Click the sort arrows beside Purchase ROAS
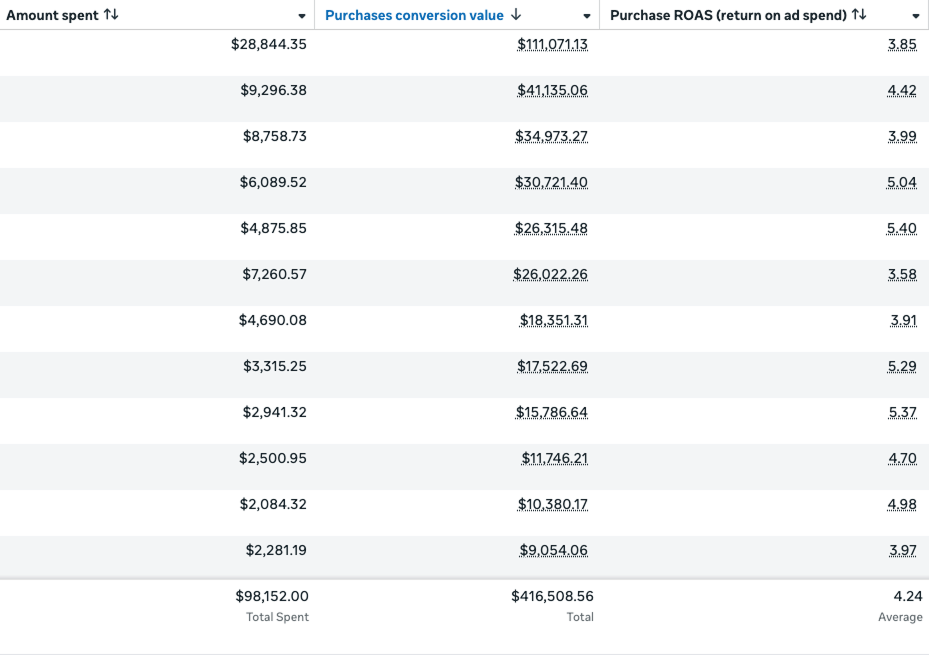 click(x=859, y=15)
